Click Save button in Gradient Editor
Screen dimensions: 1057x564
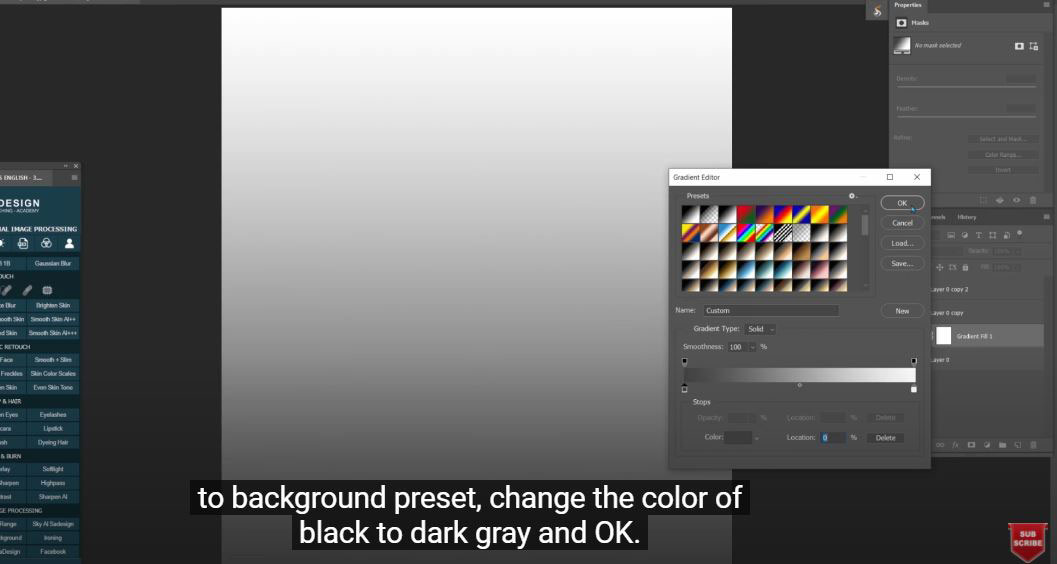(902, 263)
